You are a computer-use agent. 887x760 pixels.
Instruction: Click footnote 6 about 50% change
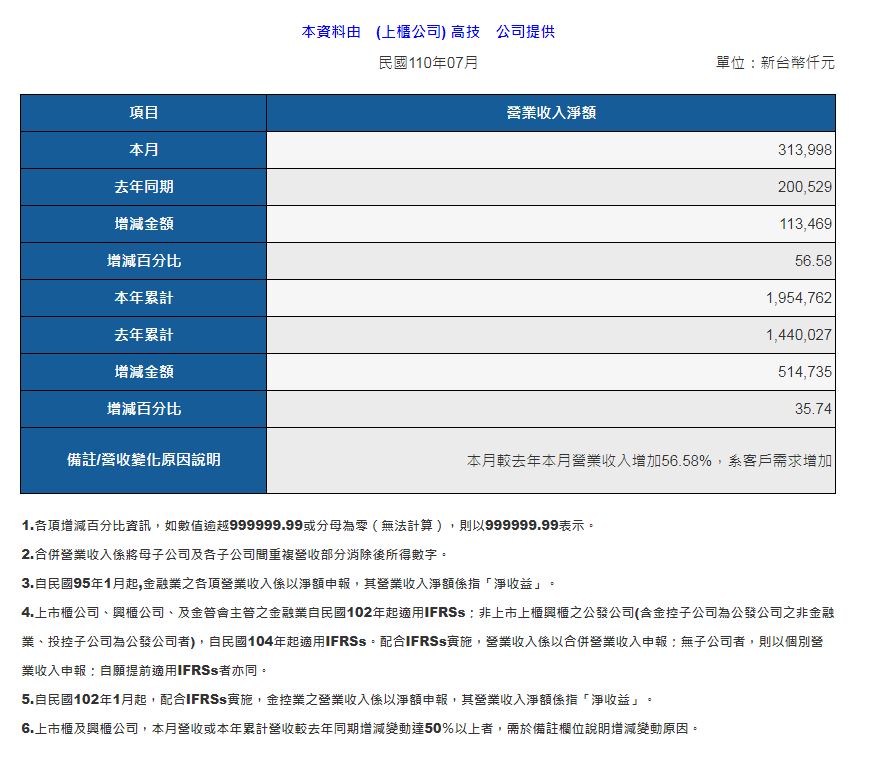tap(360, 729)
